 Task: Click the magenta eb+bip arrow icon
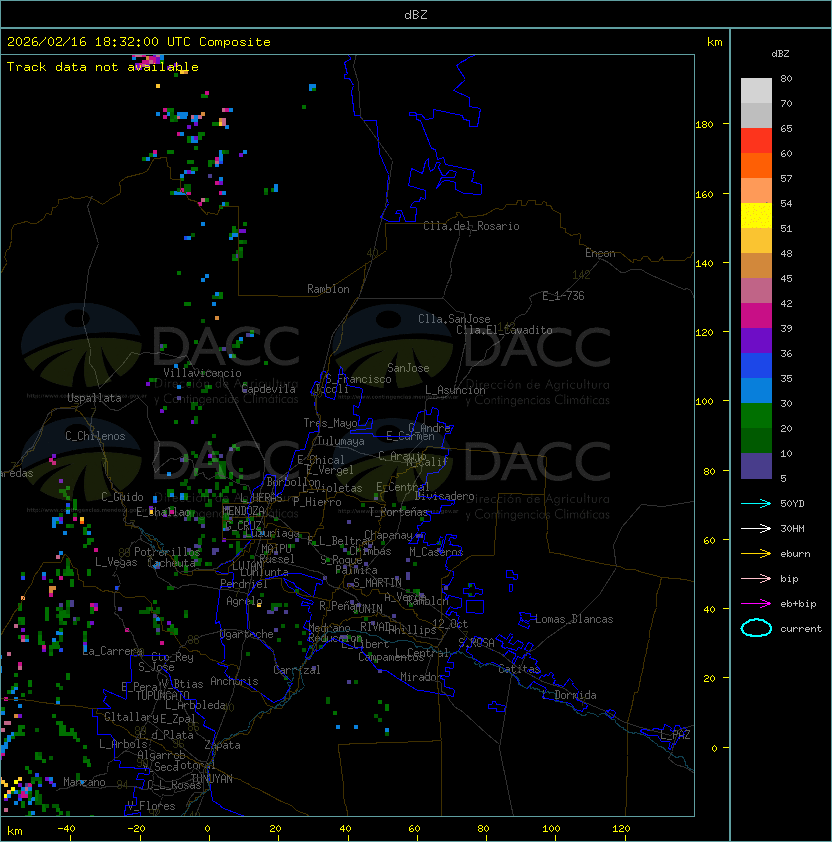756,604
